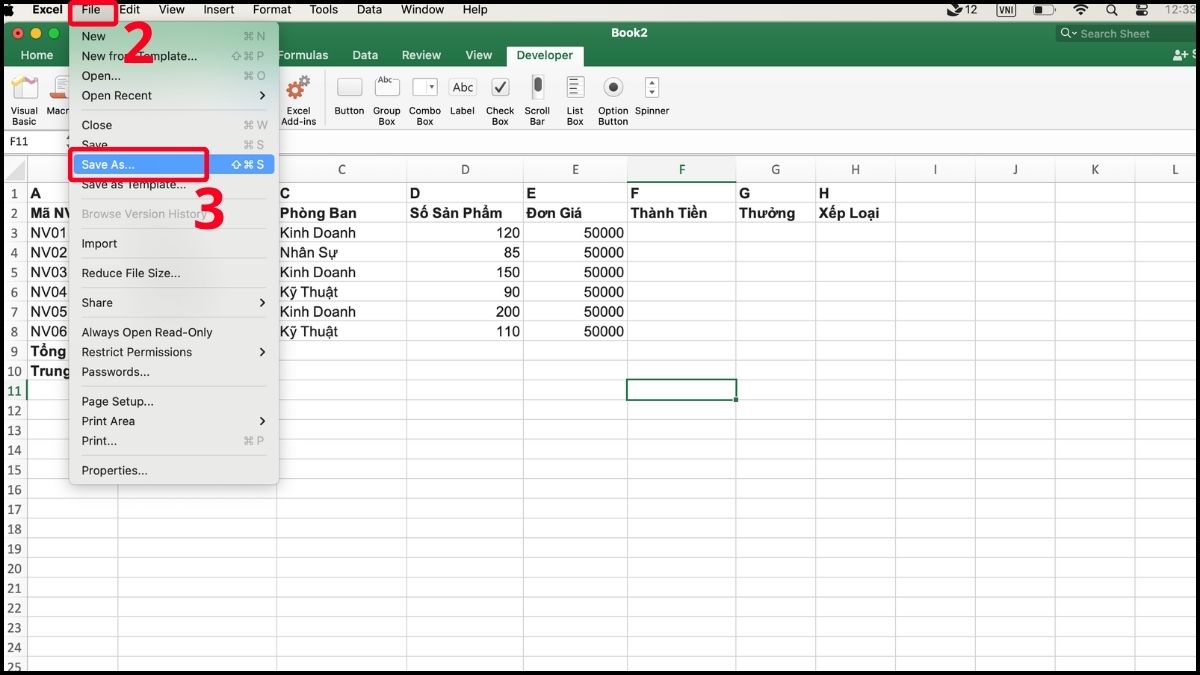1200x675 pixels.
Task: Switch to the Data ribbon tab
Action: pos(365,56)
